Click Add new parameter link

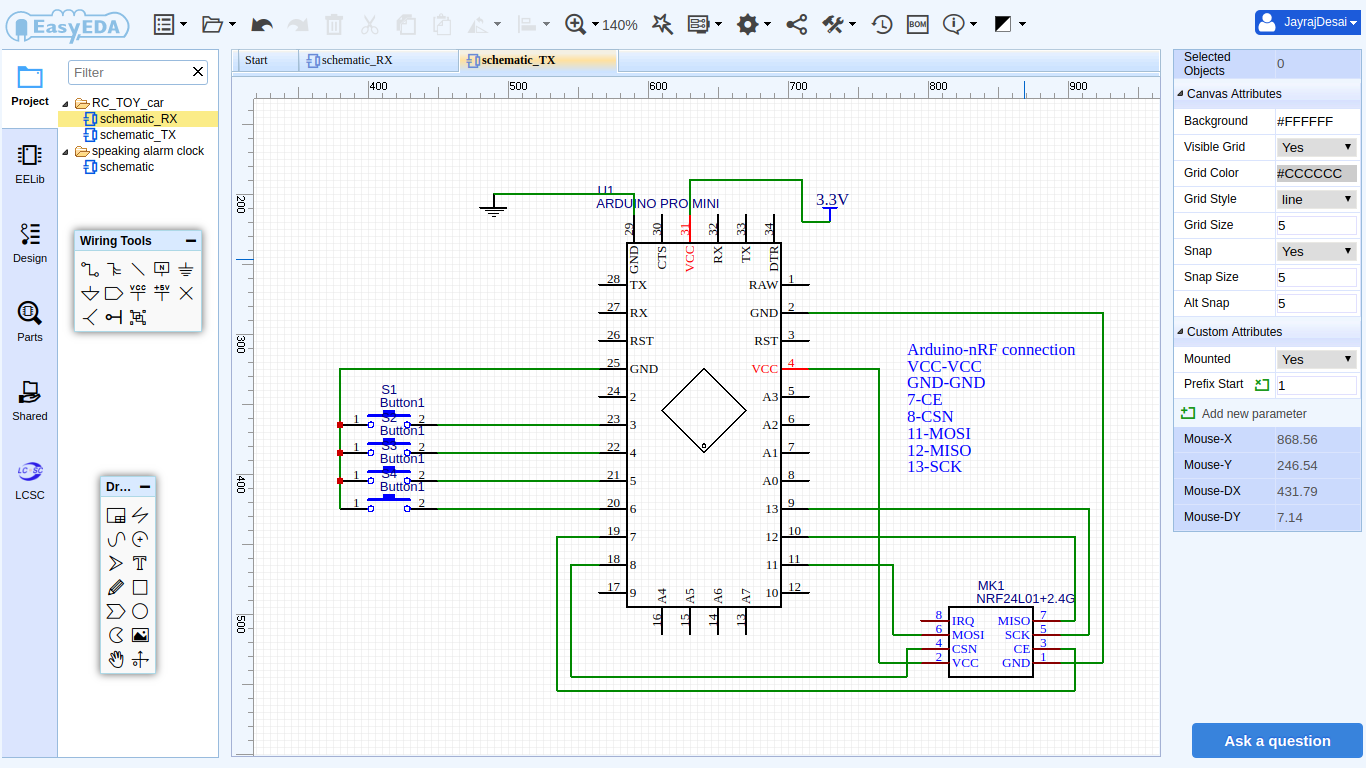(x=1253, y=414)
